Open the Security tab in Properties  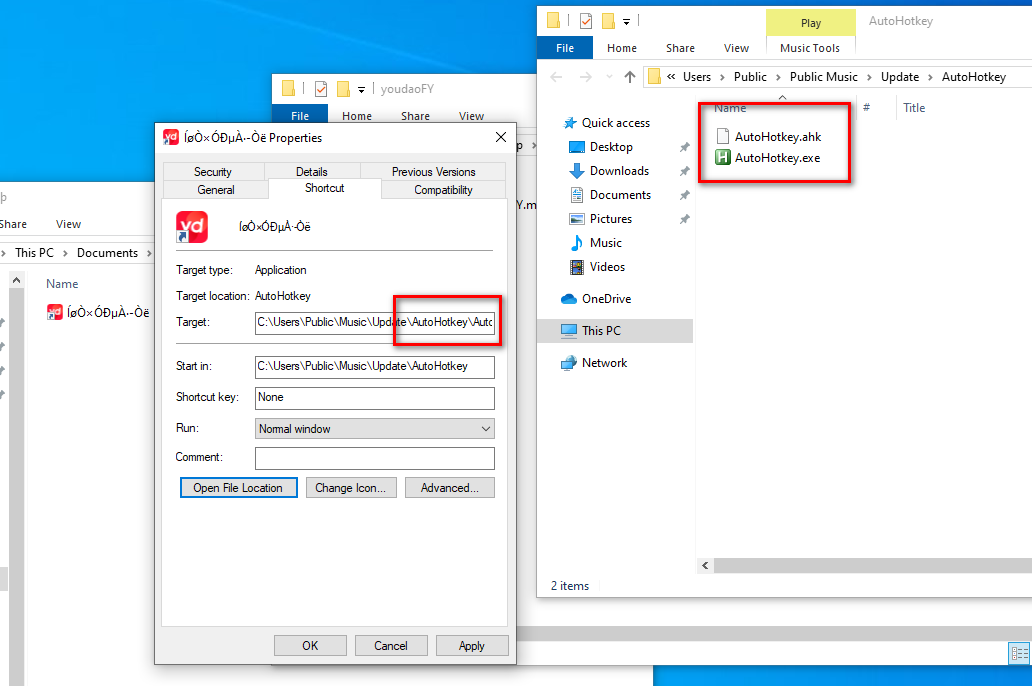(213, 172)
